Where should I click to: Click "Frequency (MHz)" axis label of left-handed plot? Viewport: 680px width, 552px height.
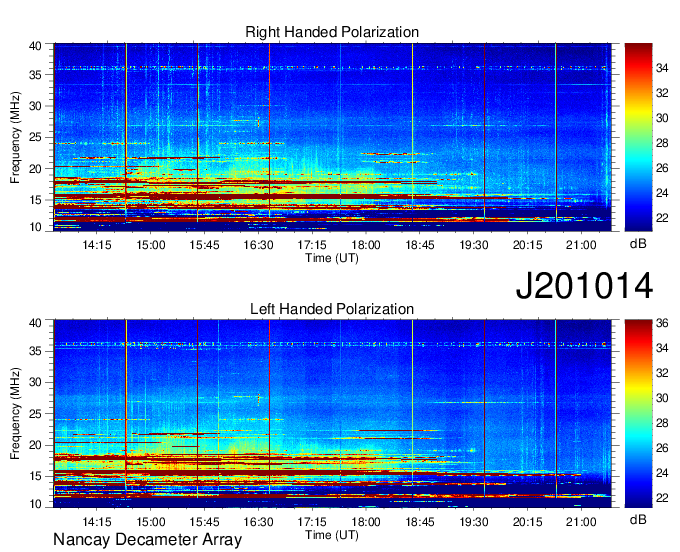pos(15,414)
